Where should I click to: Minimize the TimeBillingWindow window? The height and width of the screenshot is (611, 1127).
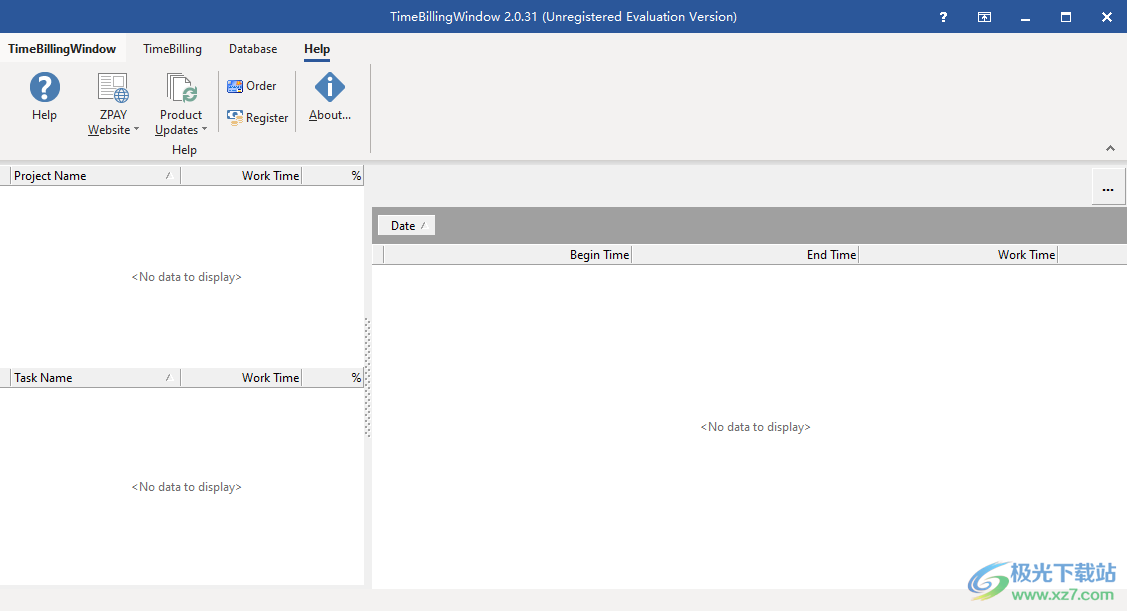(x=1025, y=17)
